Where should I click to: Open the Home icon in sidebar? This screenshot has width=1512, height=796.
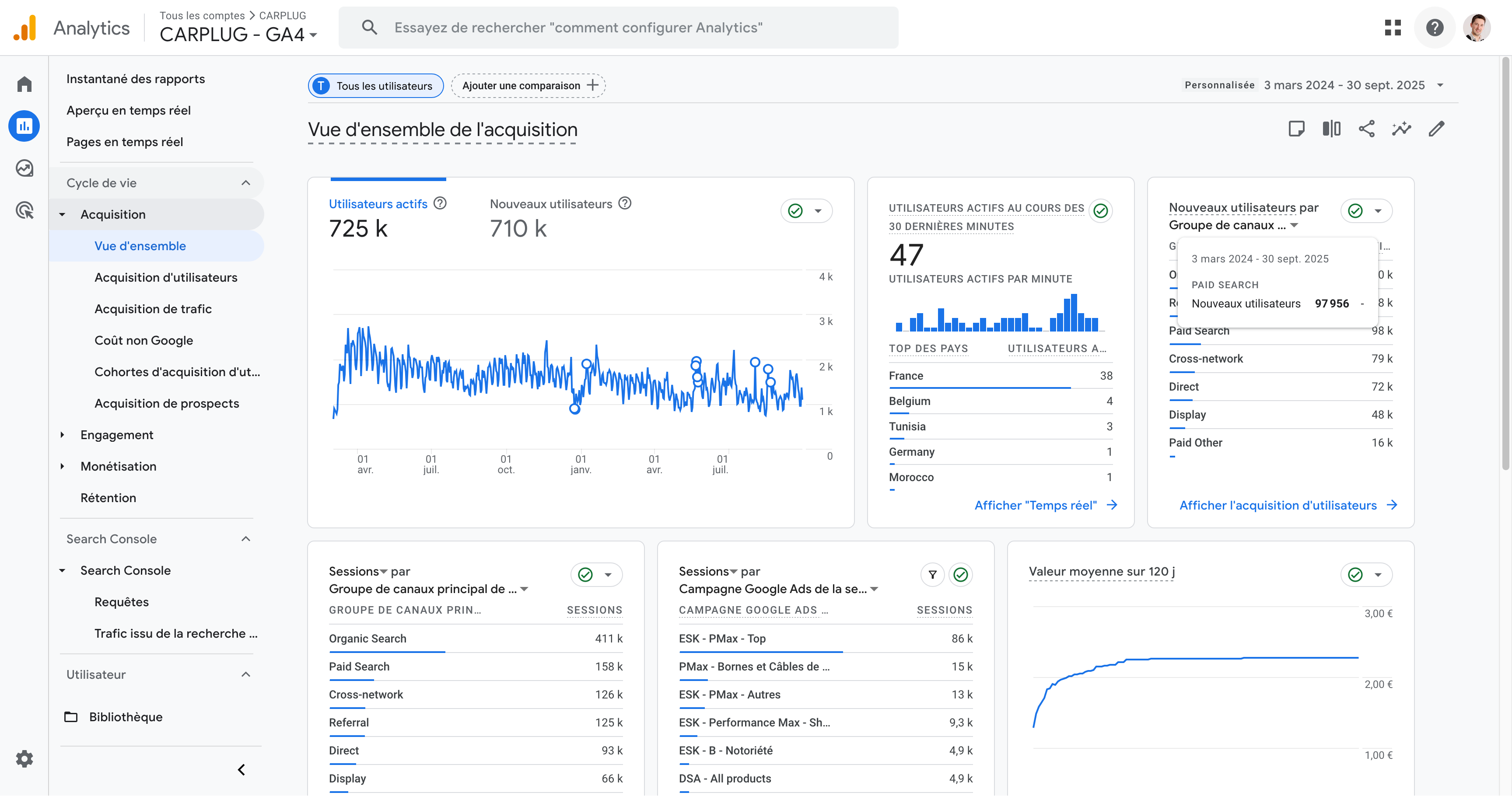24,84
